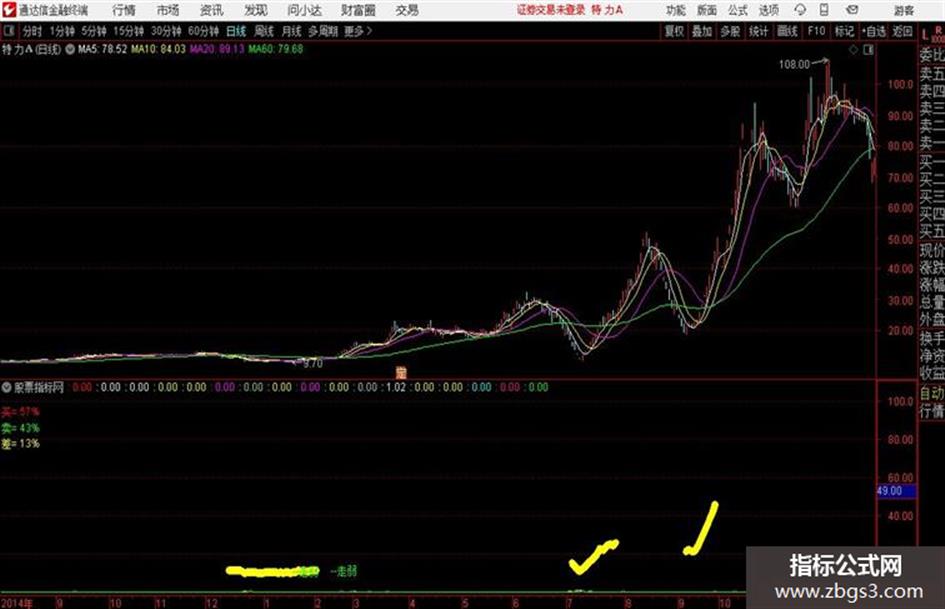The height and width of the screenshot is (609, 945).
Task: Open the 功能 menu
Action: tap(676, 10)
